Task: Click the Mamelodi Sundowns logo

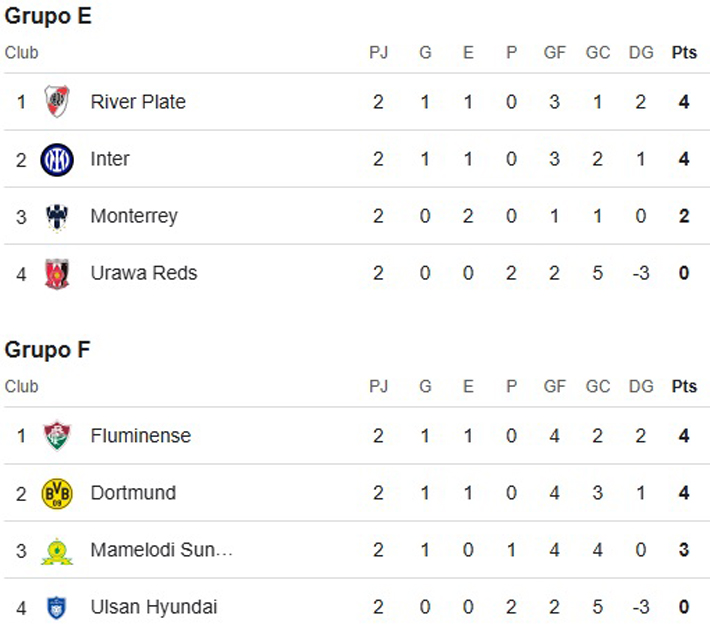Action: tap(57, 551)
